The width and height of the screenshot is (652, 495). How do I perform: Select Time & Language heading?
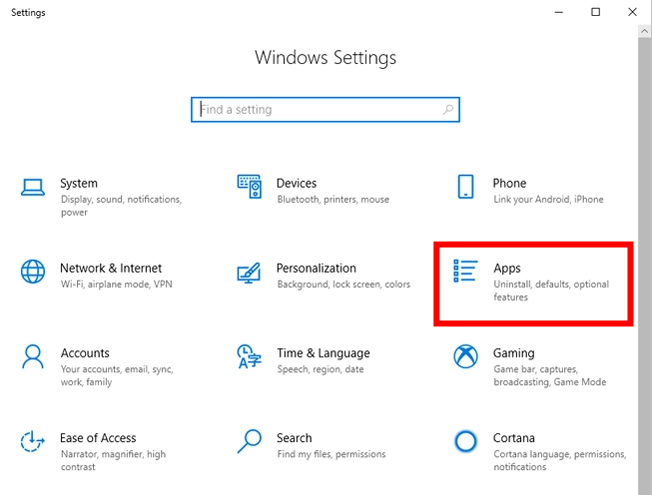pos(324,353)
